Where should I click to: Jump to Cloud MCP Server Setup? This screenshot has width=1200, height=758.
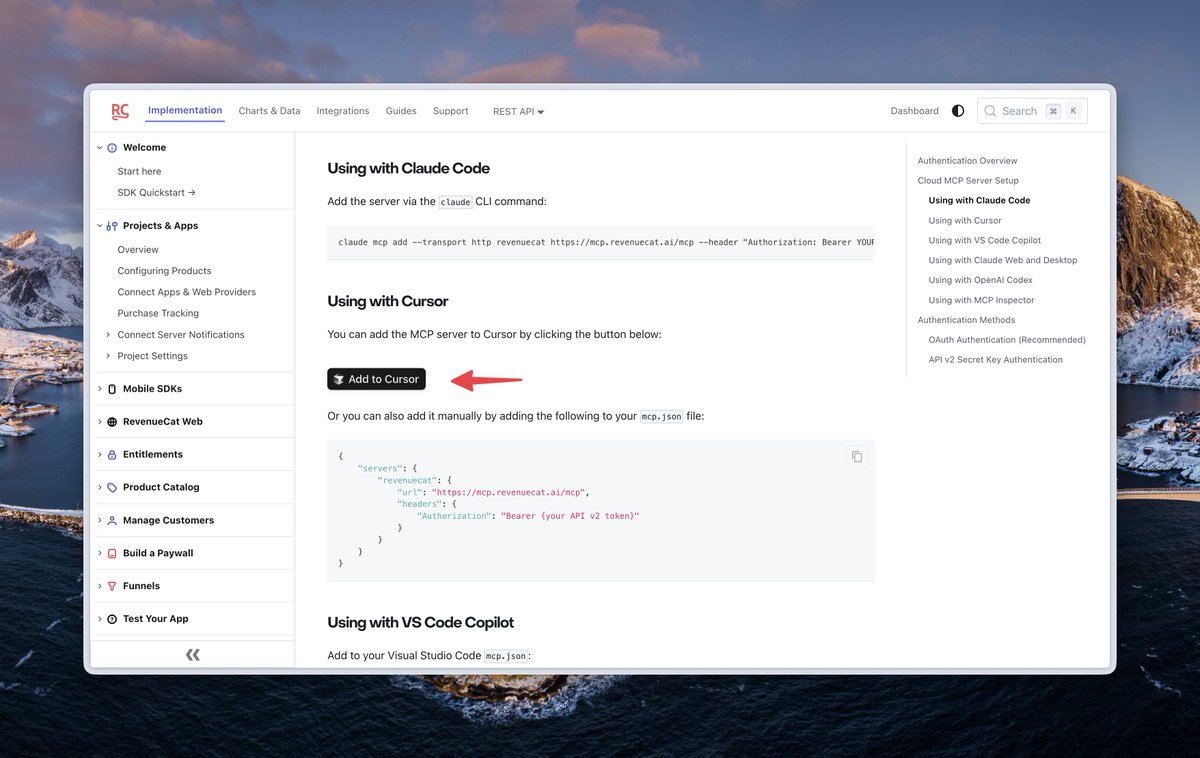click(x=968, y=181)
